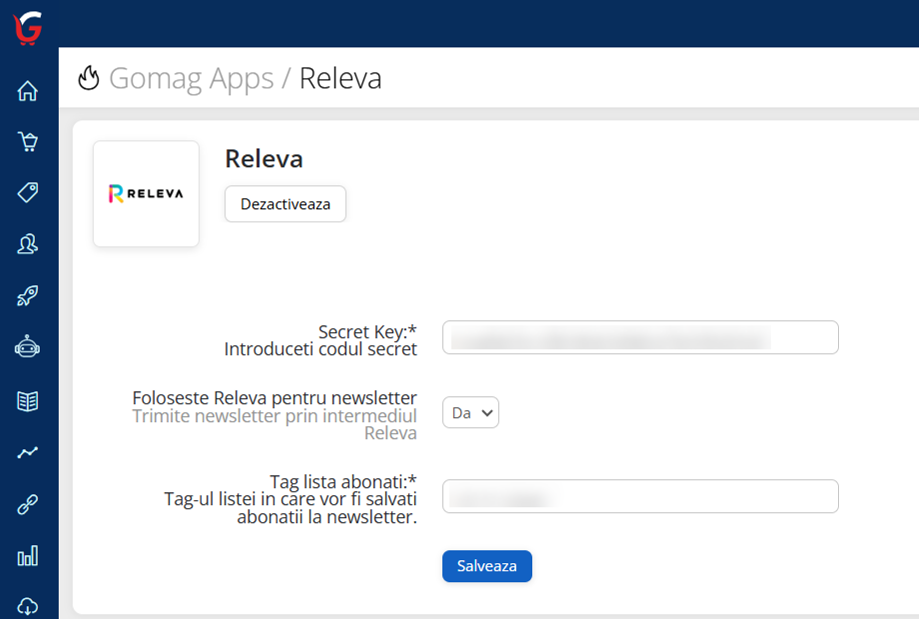
Task: Click the Gomag logo in sidebar
Action: [28, 28]
